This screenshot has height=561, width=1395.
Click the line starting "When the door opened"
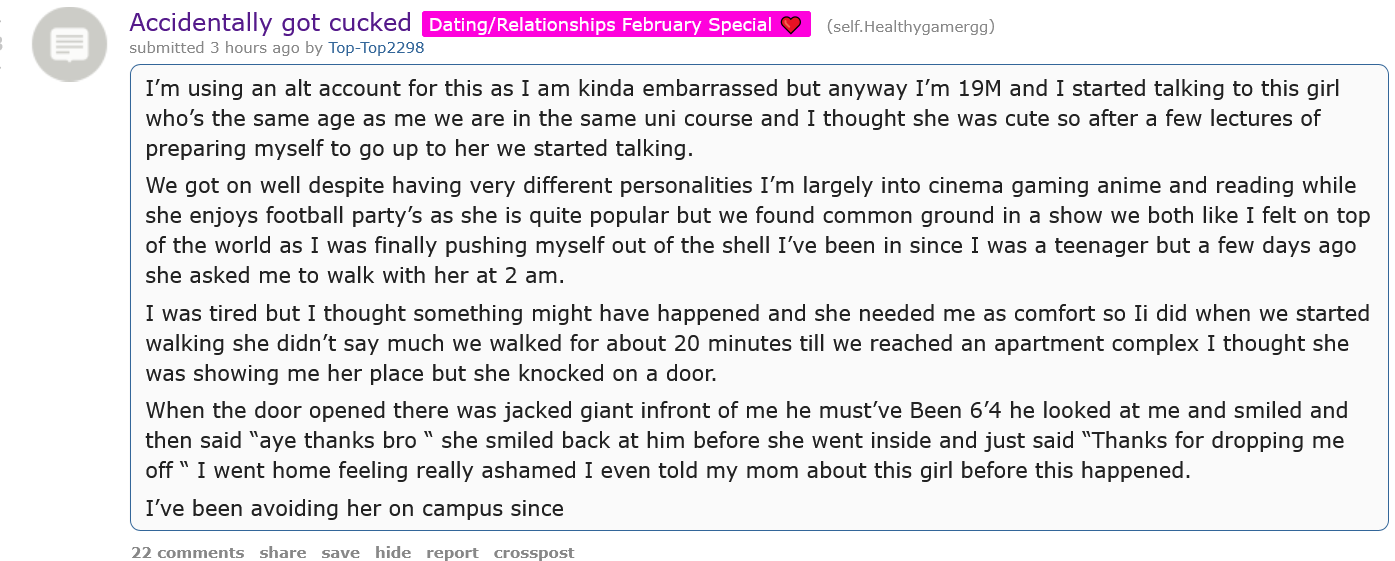coord(746,411)
